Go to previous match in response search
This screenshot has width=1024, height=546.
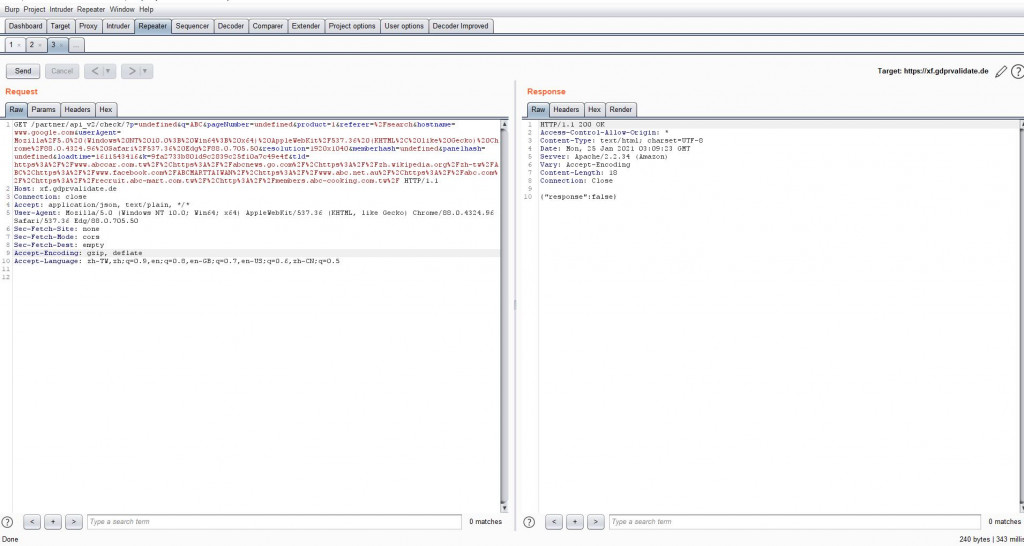pyautogui.click(x=554, y=522)
